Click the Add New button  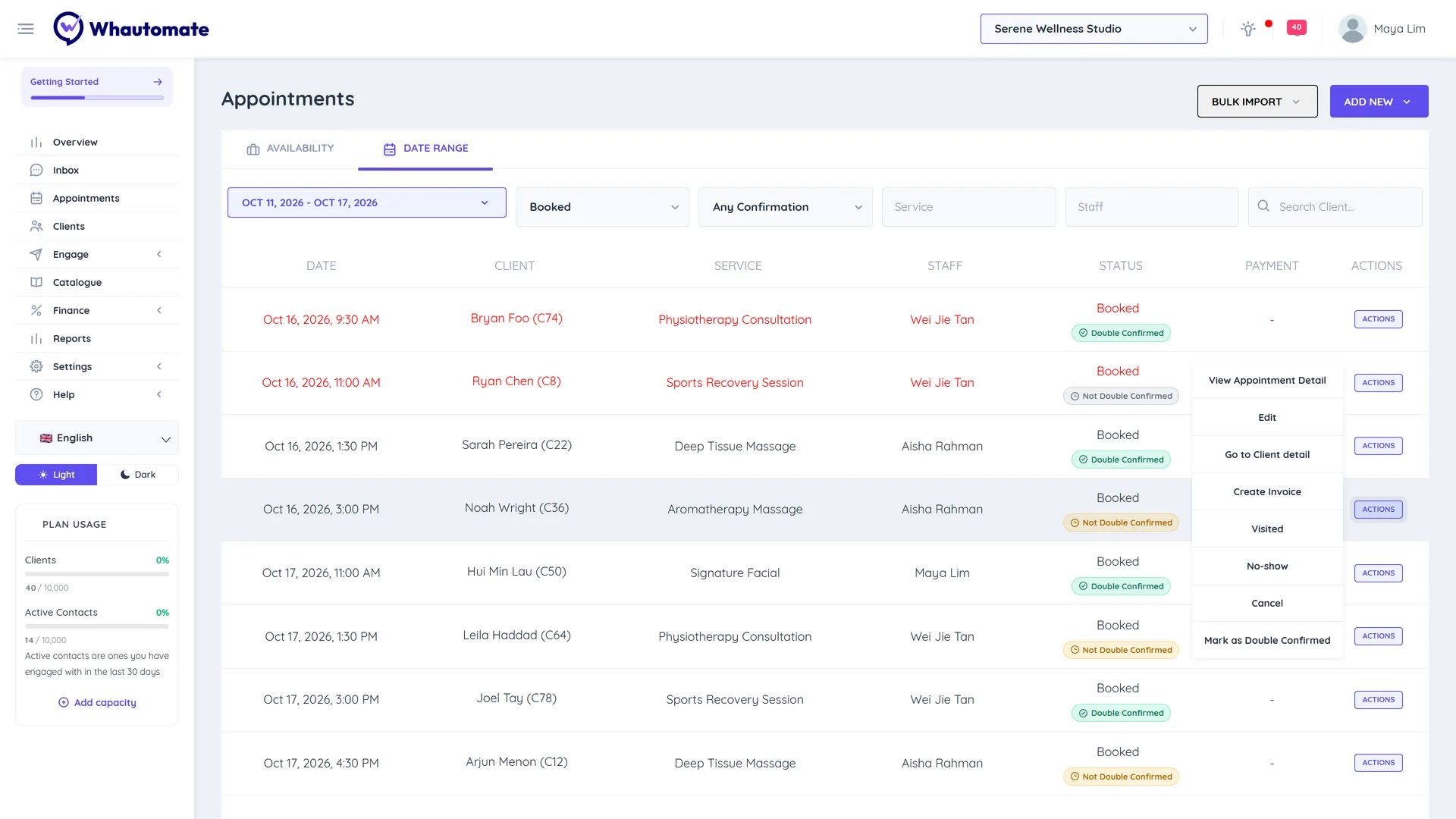pyautogui.click(x=1379, y=102)
